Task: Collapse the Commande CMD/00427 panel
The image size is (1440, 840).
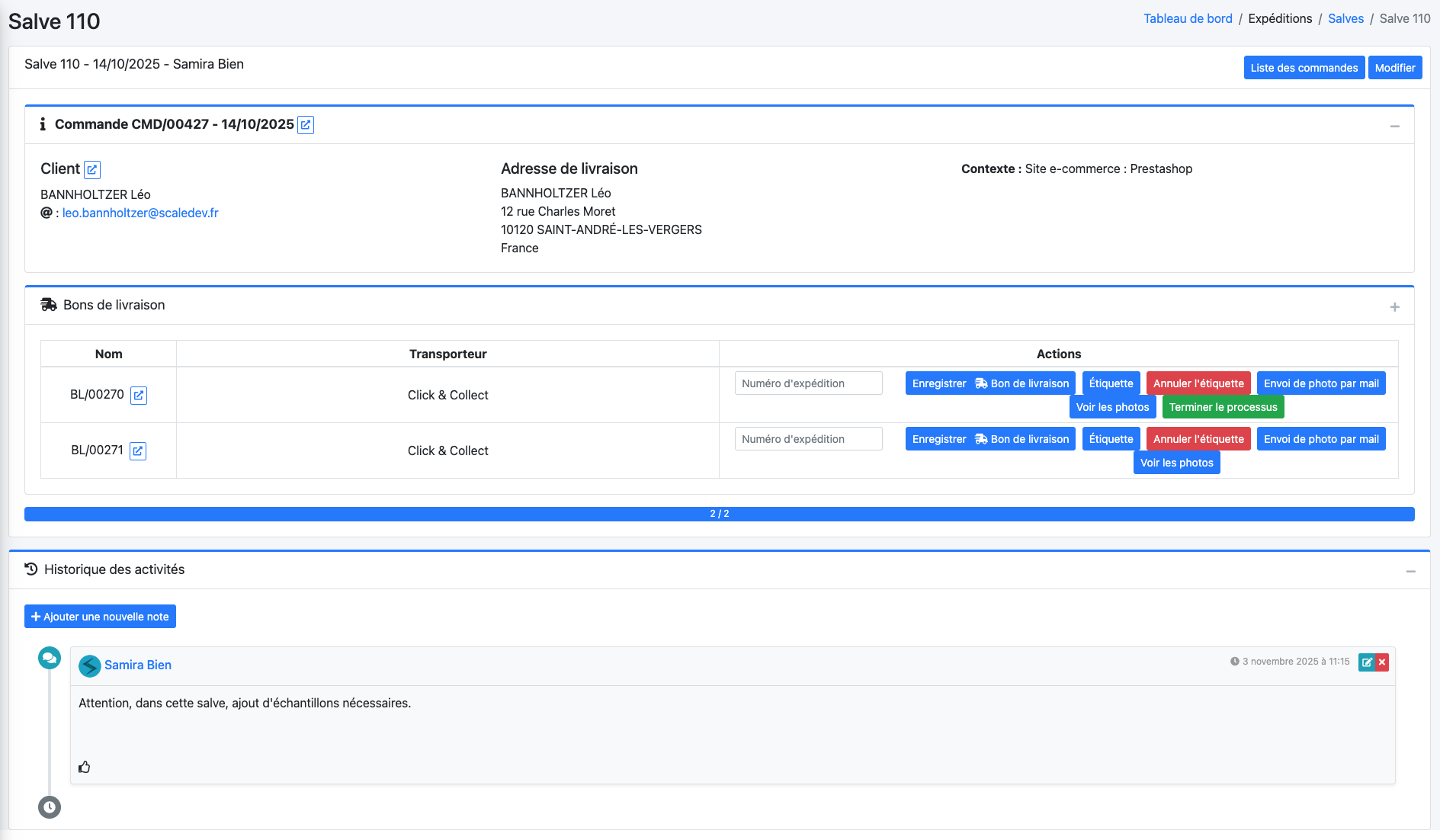Action: tap(1394, 126)
